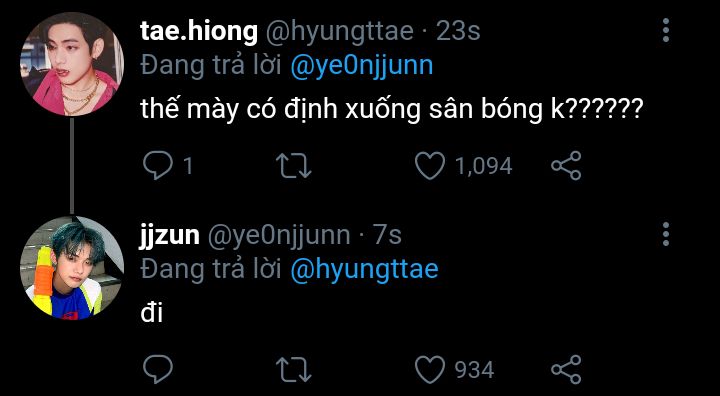The width and height of the screenshot is (720, 396).
Task: Like the tweet with 1,094 likes
Action: (430, 166)
